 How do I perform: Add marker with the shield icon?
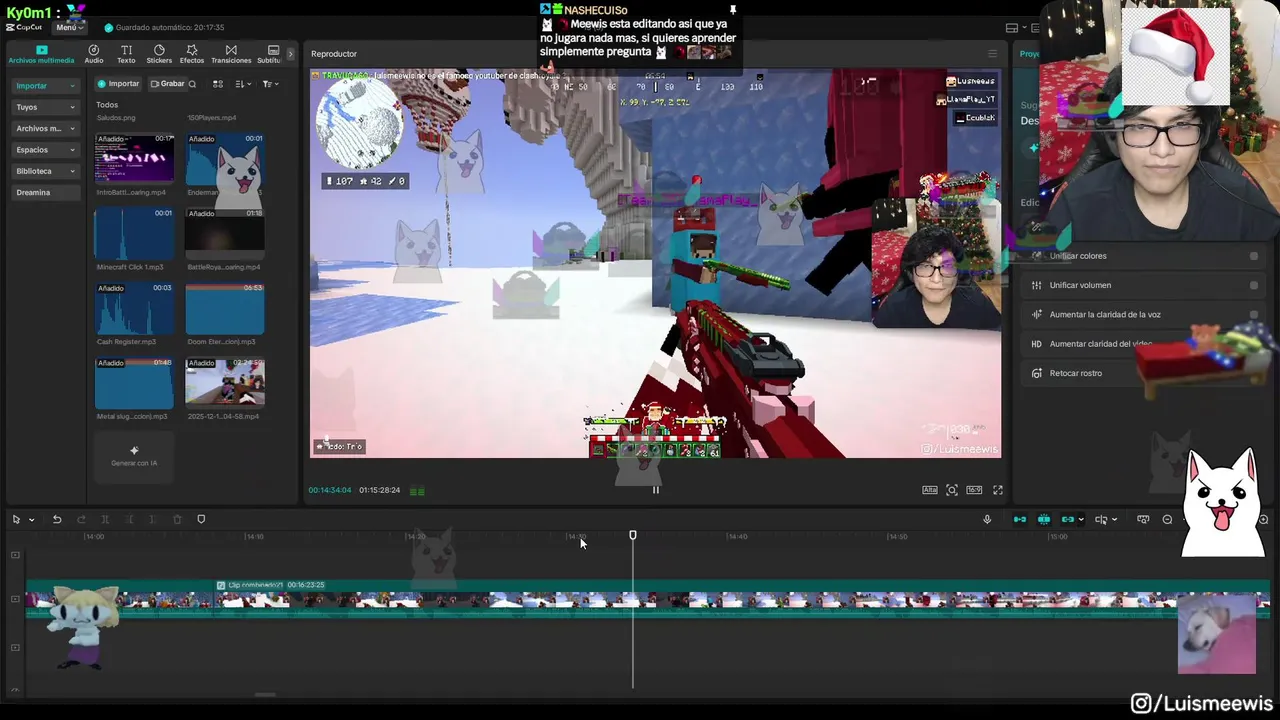[x=201, y=519]
